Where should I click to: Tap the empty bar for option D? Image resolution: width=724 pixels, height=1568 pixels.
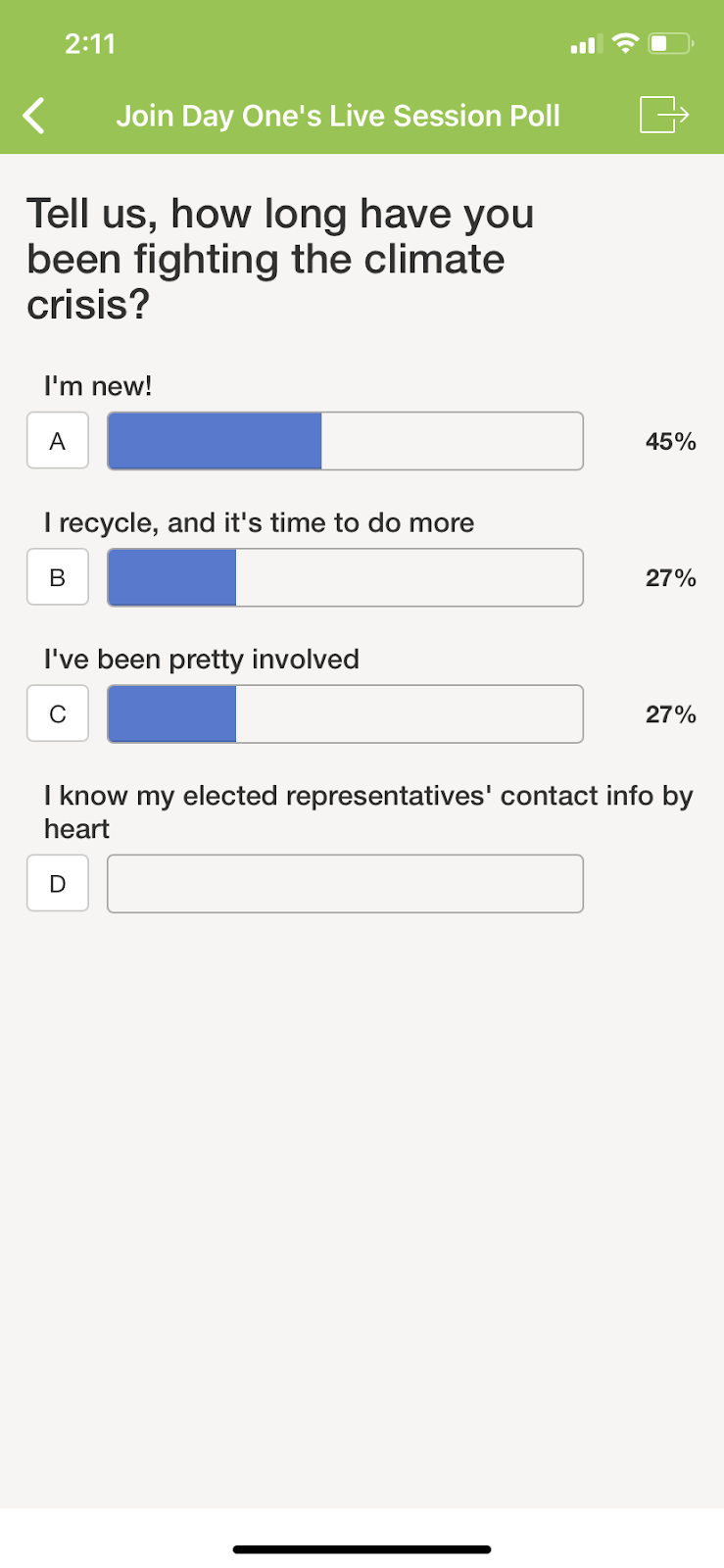click(x=345, y=883)
